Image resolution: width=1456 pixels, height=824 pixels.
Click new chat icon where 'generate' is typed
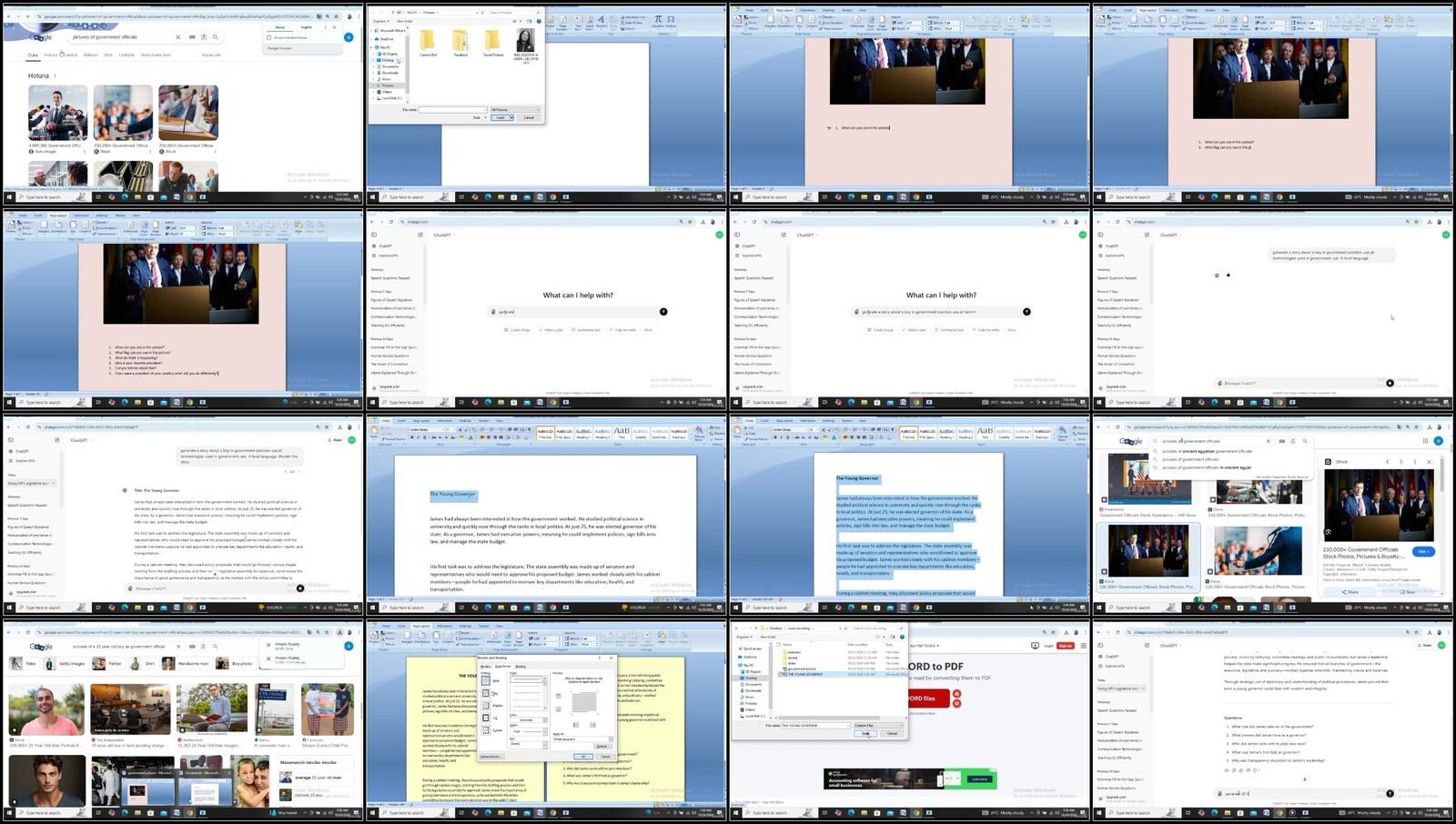point(420,235)
